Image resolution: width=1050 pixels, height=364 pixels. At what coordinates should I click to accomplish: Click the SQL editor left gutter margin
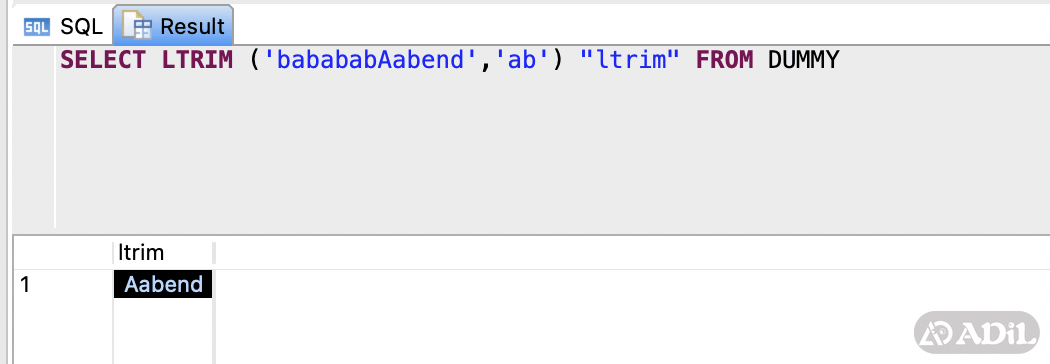(x=33, y=137)
